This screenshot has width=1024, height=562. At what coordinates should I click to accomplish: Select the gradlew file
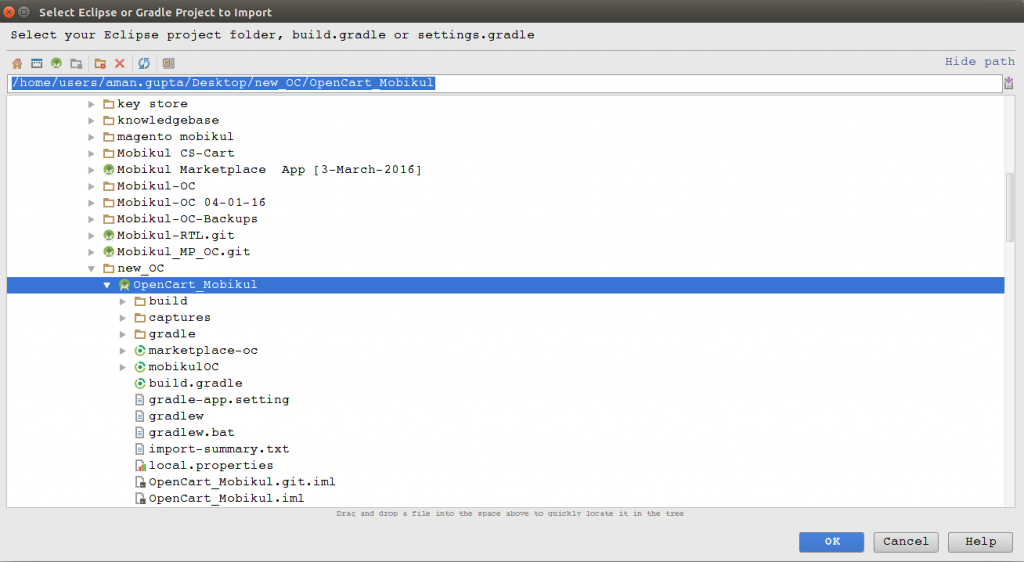[176, 416]
